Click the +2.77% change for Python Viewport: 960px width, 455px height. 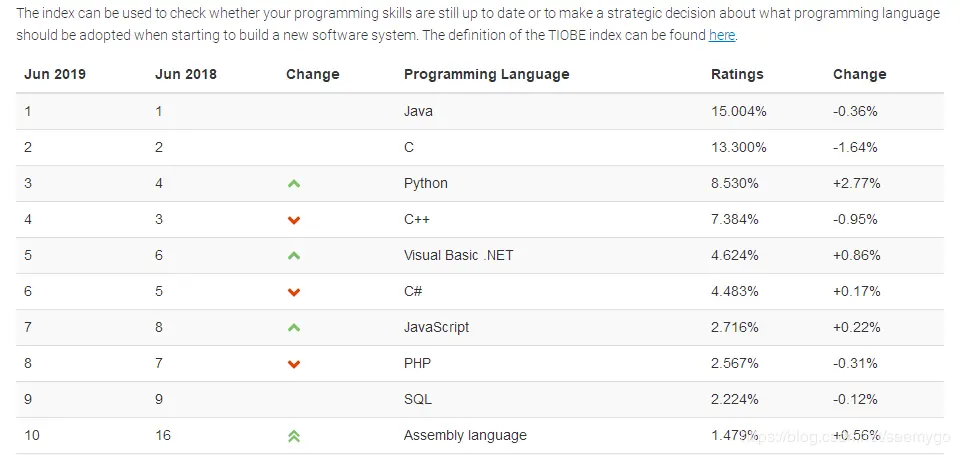click(857, 183)
